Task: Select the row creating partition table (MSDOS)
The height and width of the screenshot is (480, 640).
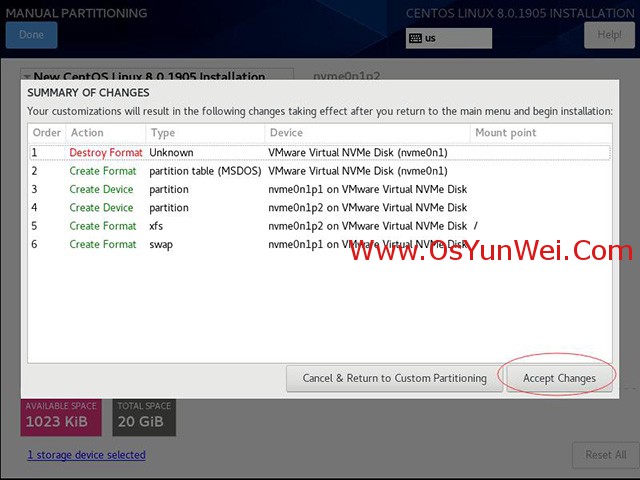Action: 320,171
